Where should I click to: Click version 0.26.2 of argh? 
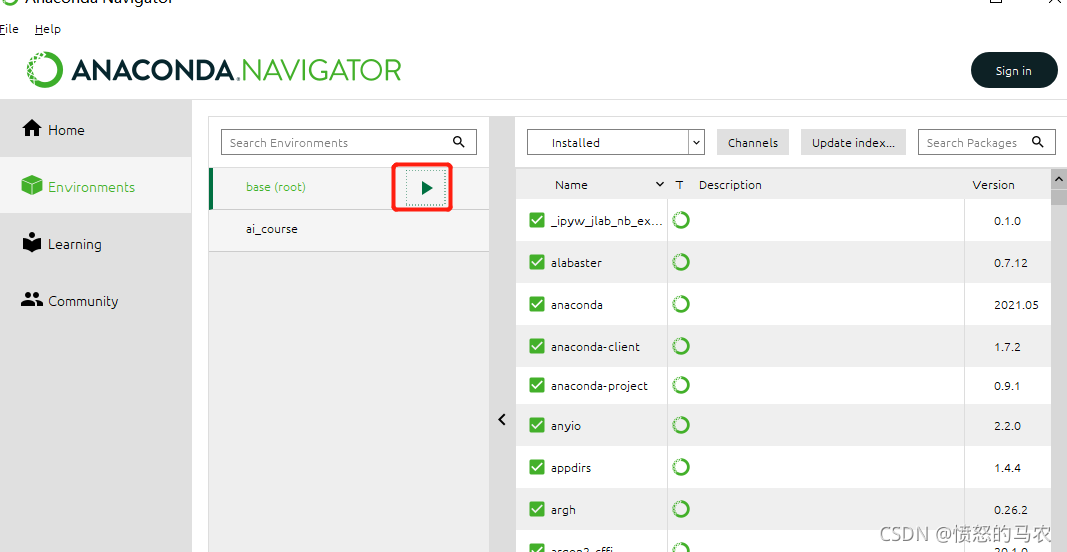point(1010,510)
